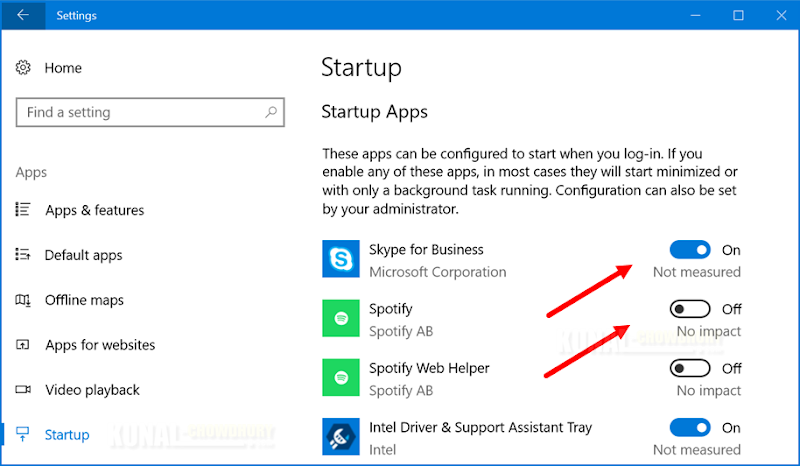Close the Settings window

tap(781, 15)
